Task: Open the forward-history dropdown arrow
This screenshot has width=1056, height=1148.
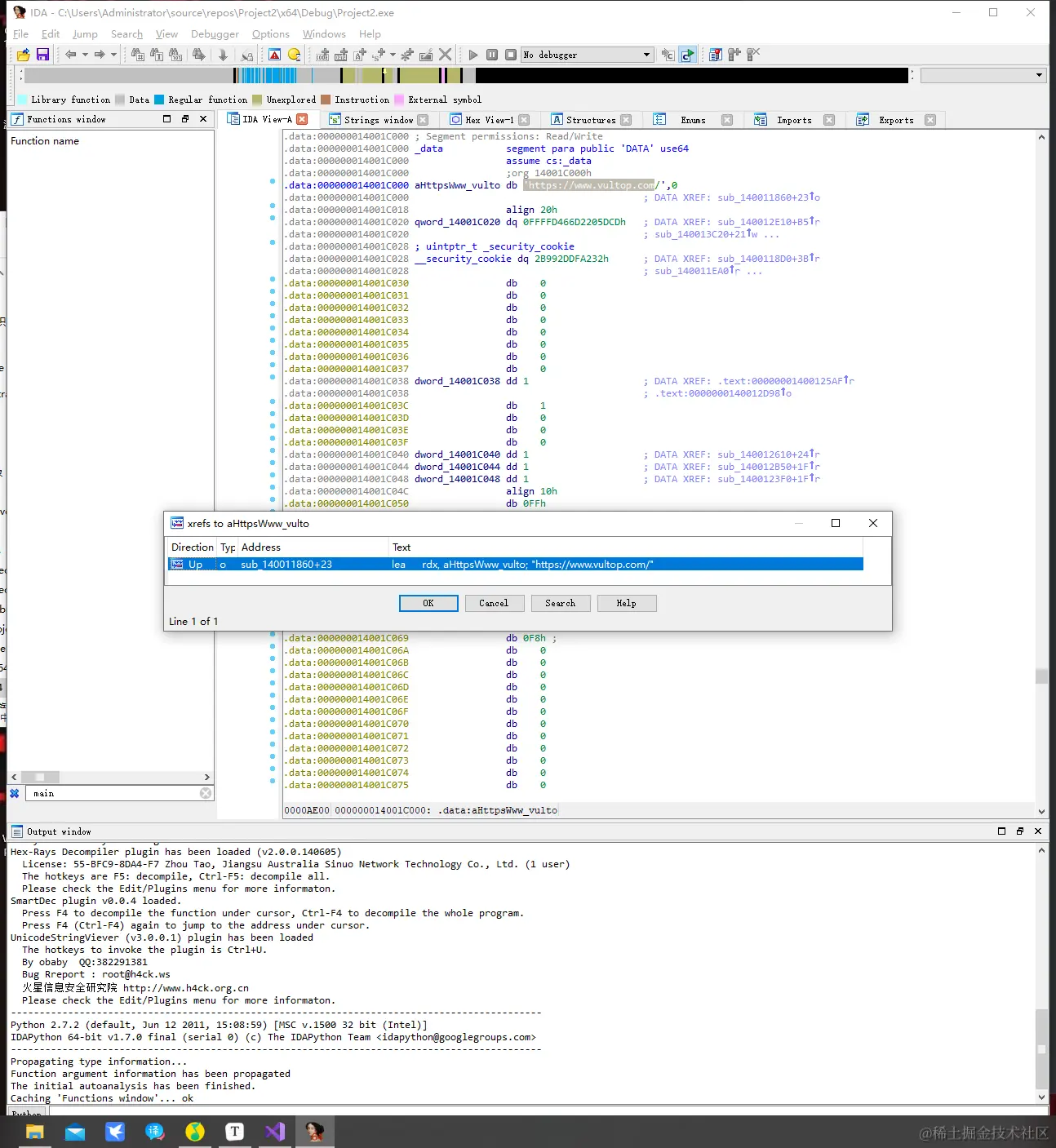Action: pyautogui.click(x=113, y=55)
